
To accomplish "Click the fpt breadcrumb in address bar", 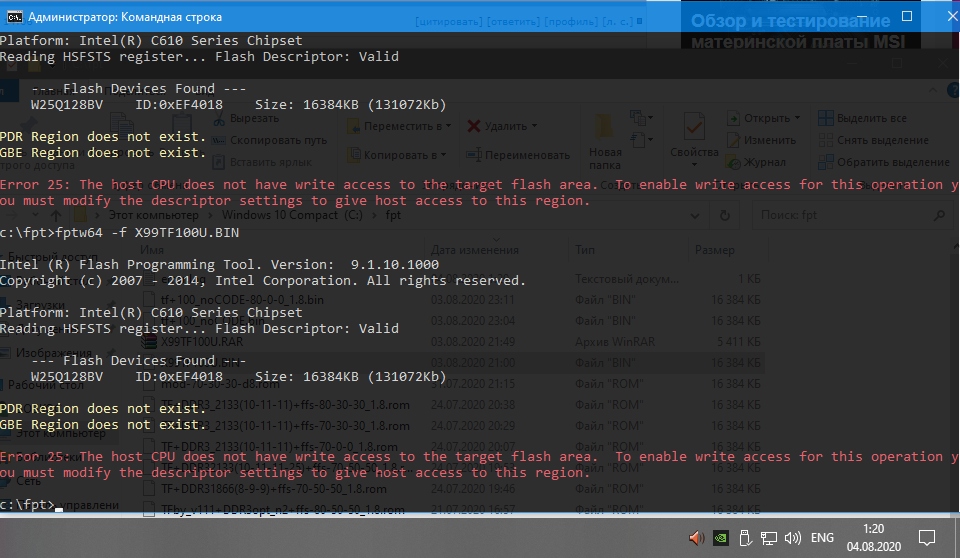I will coord(393,215).
